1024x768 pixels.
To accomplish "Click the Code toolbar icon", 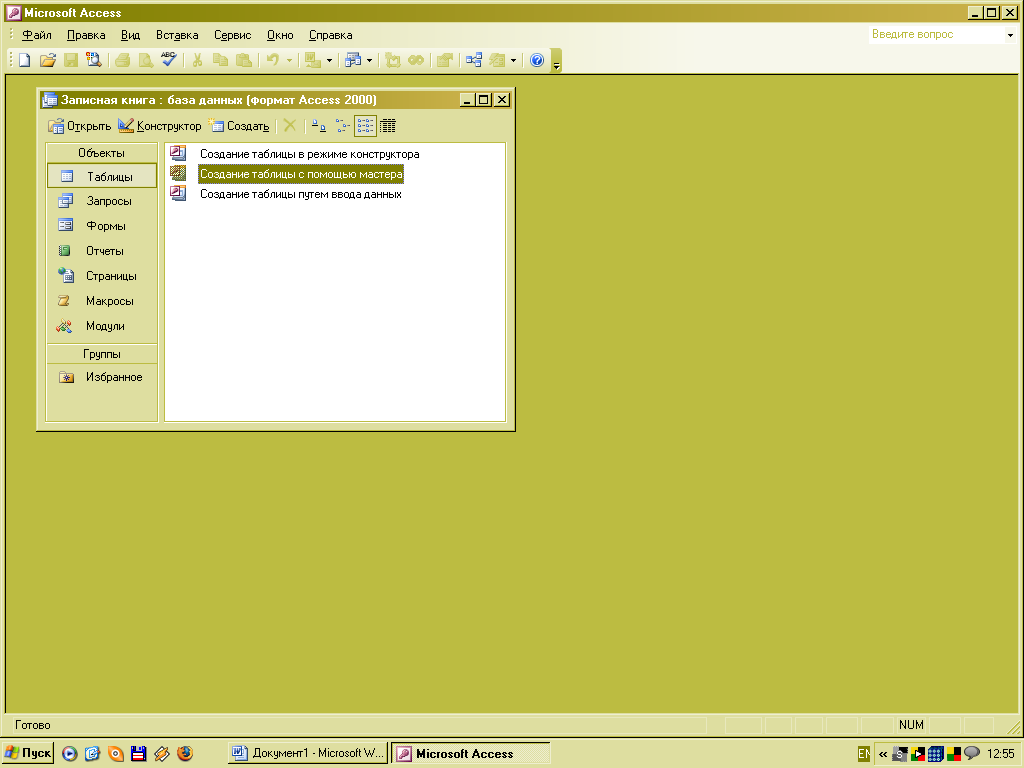I will click(392, 60).
